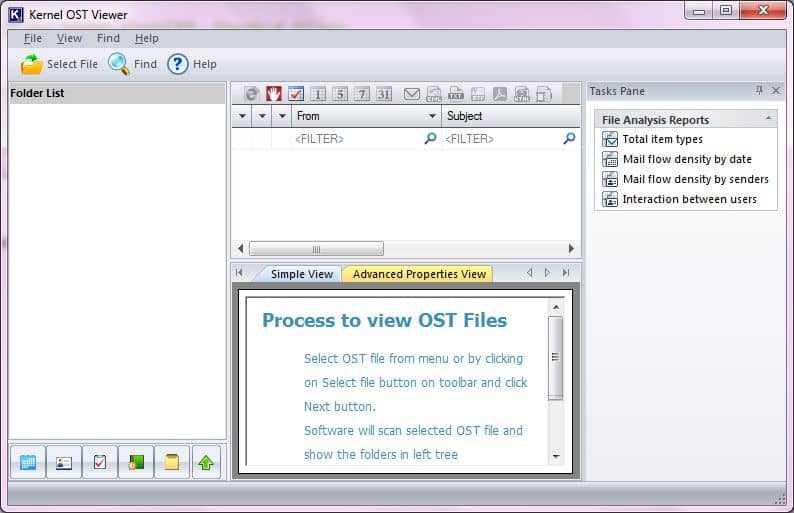Click the Help question mark icon
The image size is (794, 513).
pyautogui.click(x=178, y=64)
